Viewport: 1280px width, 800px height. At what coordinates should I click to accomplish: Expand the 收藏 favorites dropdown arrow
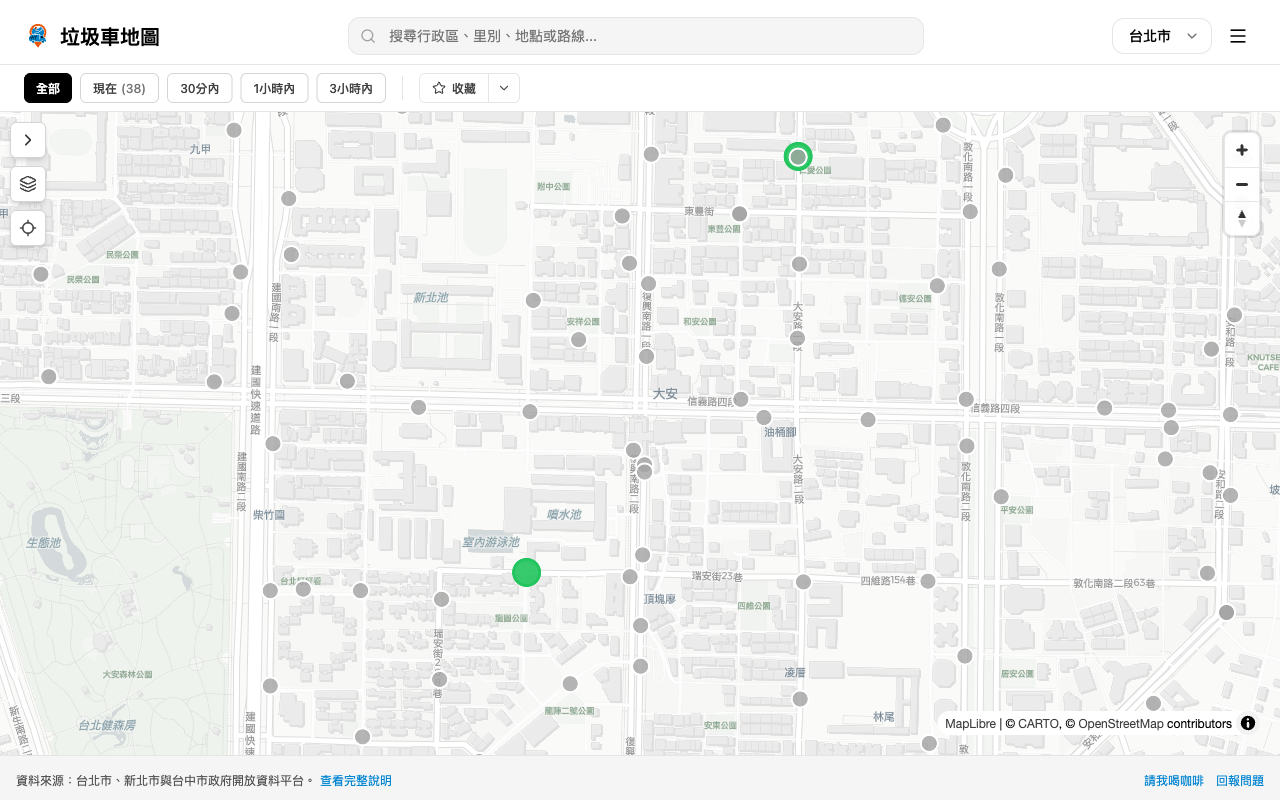coord(504,88)
